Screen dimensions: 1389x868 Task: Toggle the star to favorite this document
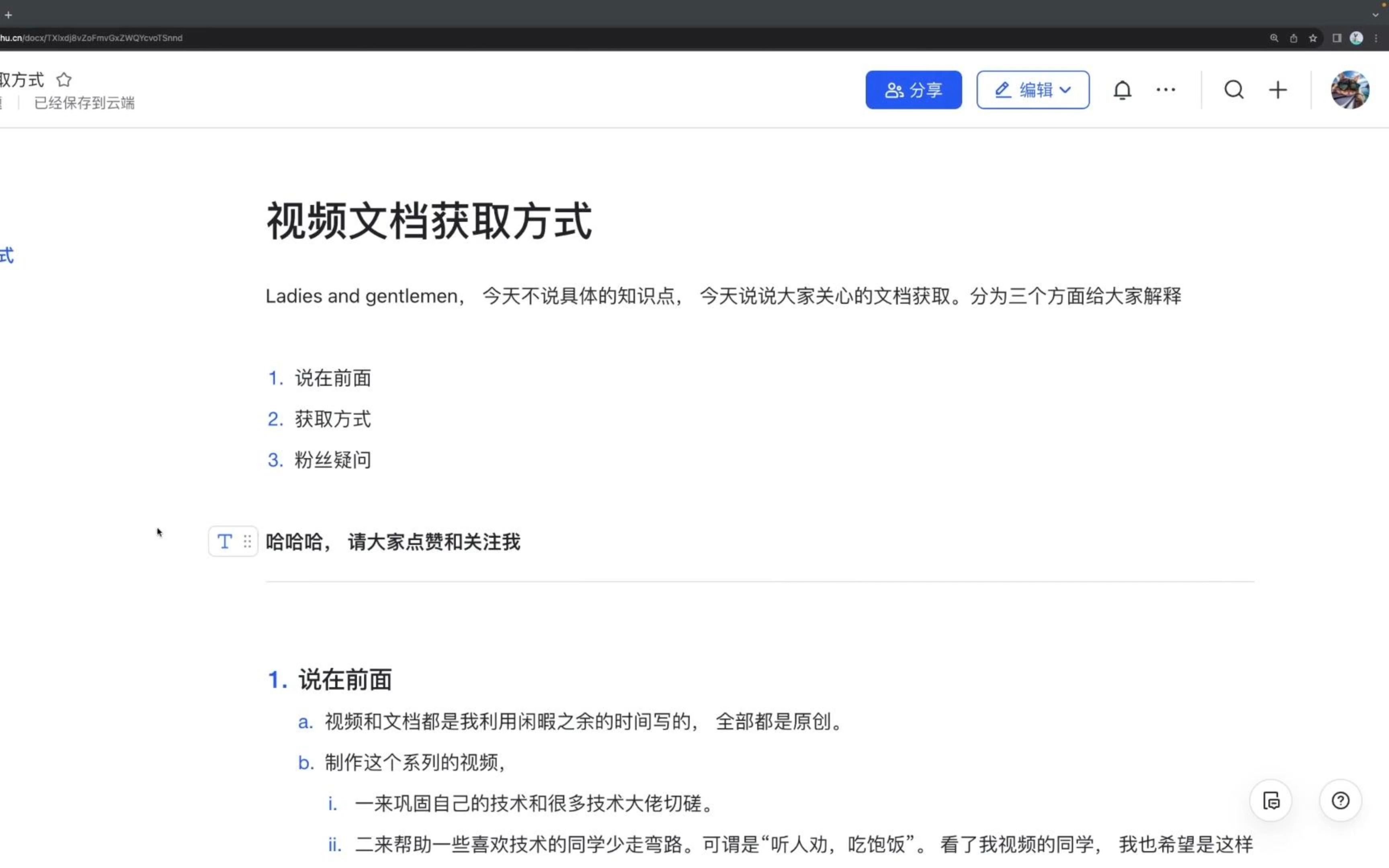[64, 79]
